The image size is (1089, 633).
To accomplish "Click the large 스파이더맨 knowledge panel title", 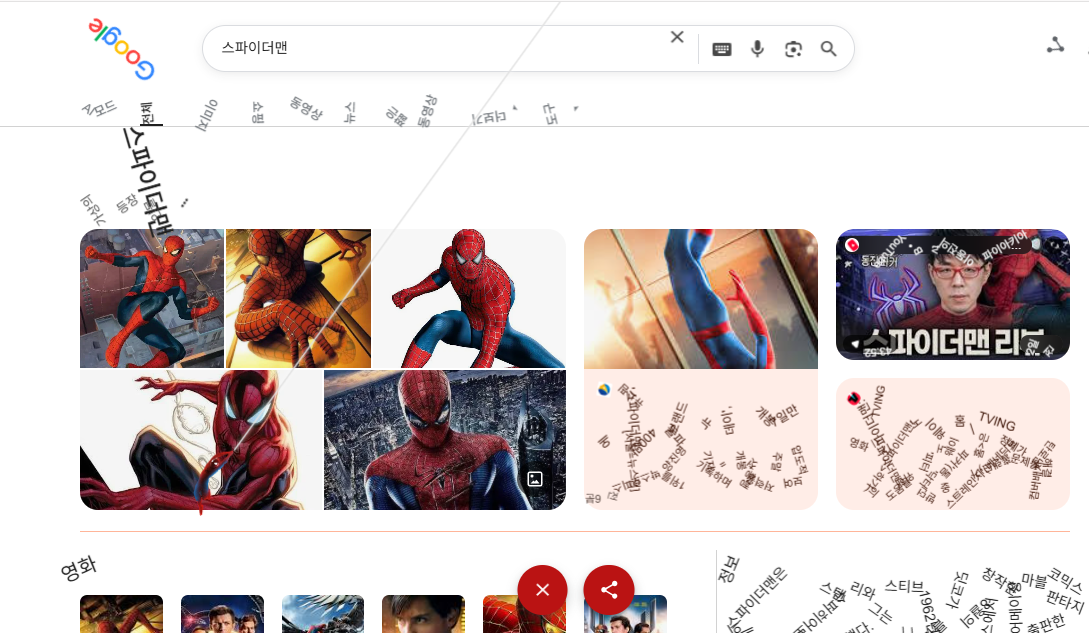I will click(147, 182).
